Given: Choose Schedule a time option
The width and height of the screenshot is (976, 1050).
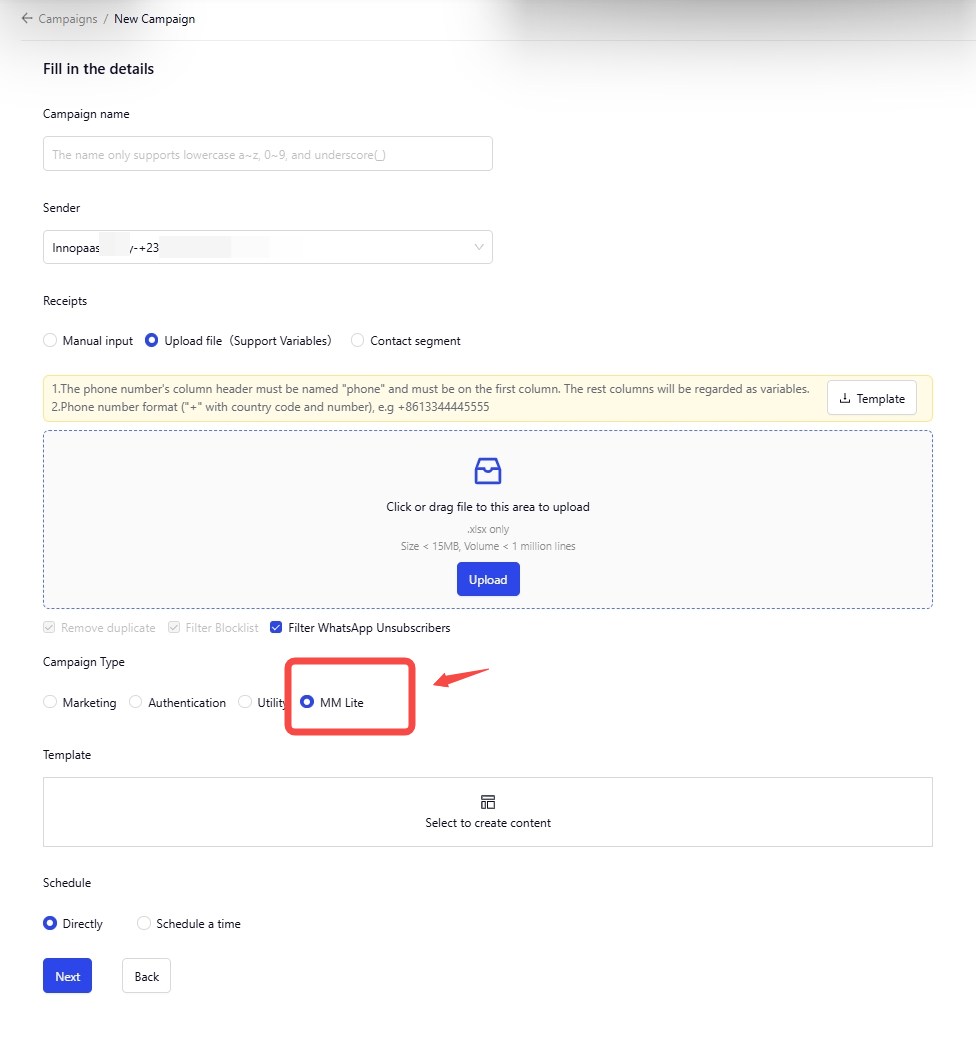Looking at the screenshot, I should (144, 924).
